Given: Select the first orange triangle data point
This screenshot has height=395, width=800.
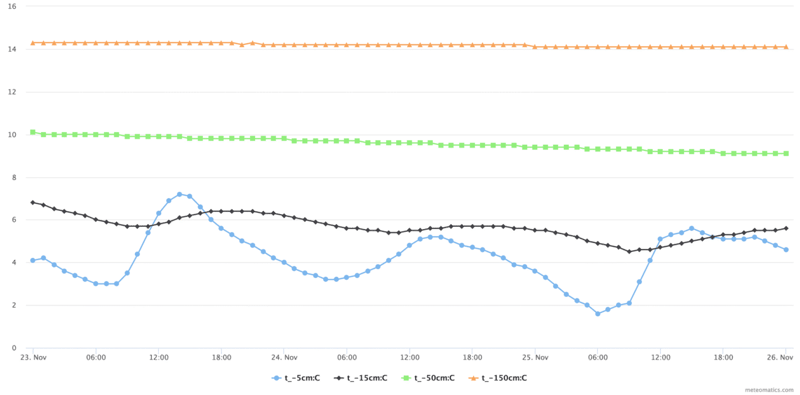Looking at the screenshot, I should pyautogui.click(x=33, y=43).
